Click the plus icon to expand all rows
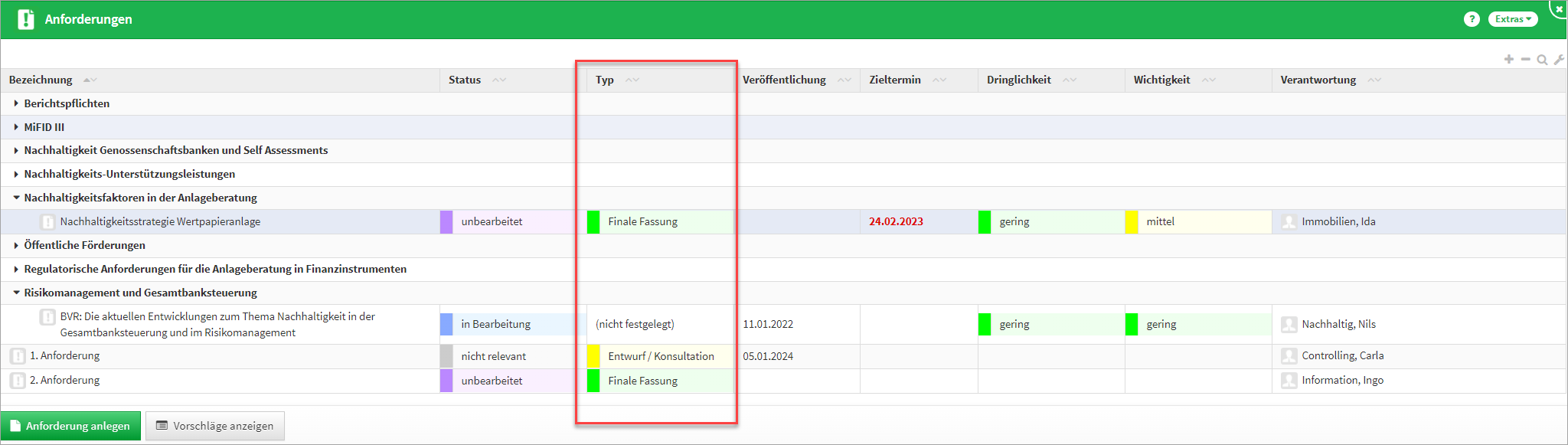Image resolution: width=1568 pixels, height=445 pixels. coord(1508,59)
